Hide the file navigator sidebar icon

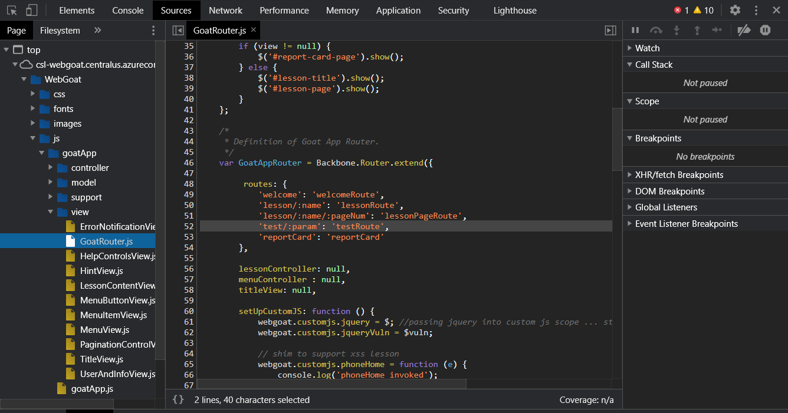pos(178,31)
